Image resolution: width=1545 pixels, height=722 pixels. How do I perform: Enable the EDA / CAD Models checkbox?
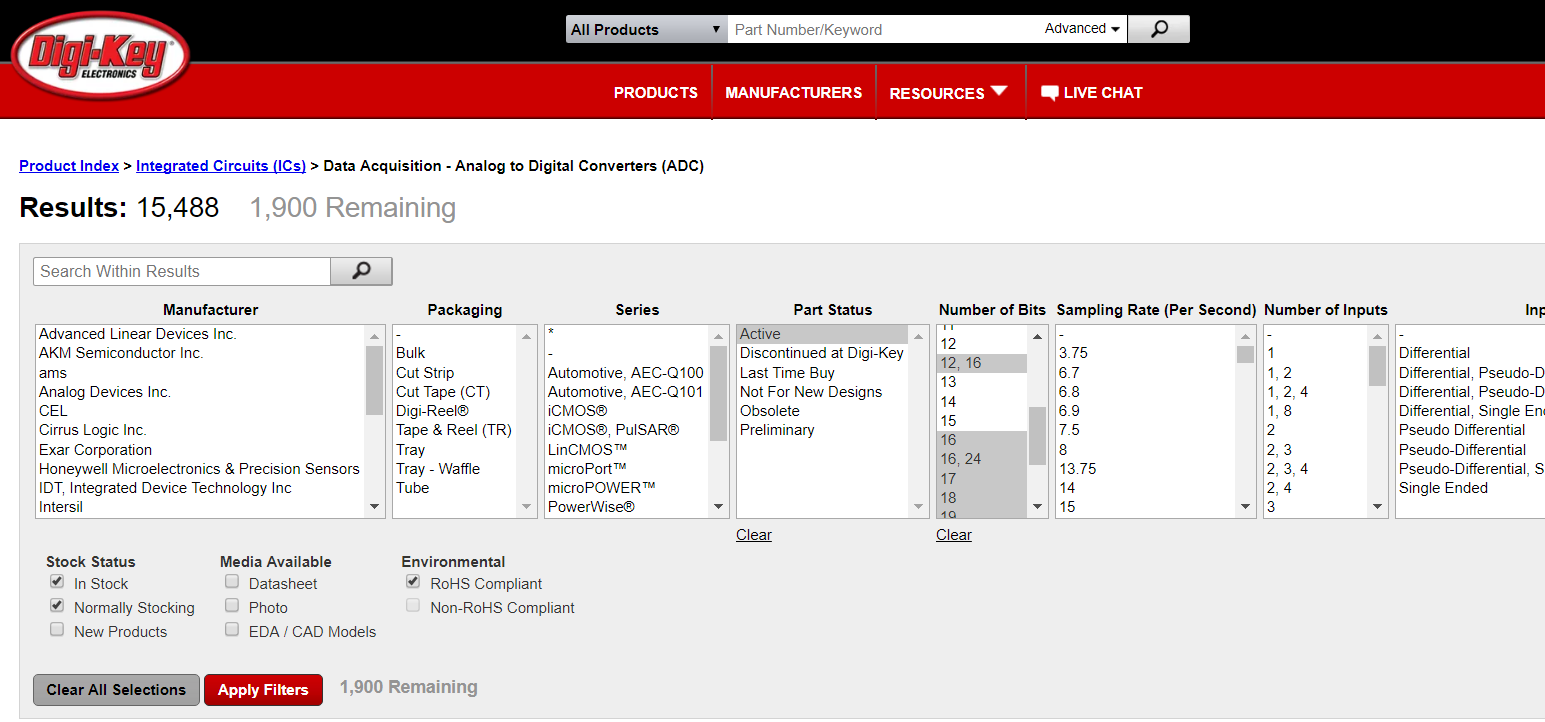232,630
